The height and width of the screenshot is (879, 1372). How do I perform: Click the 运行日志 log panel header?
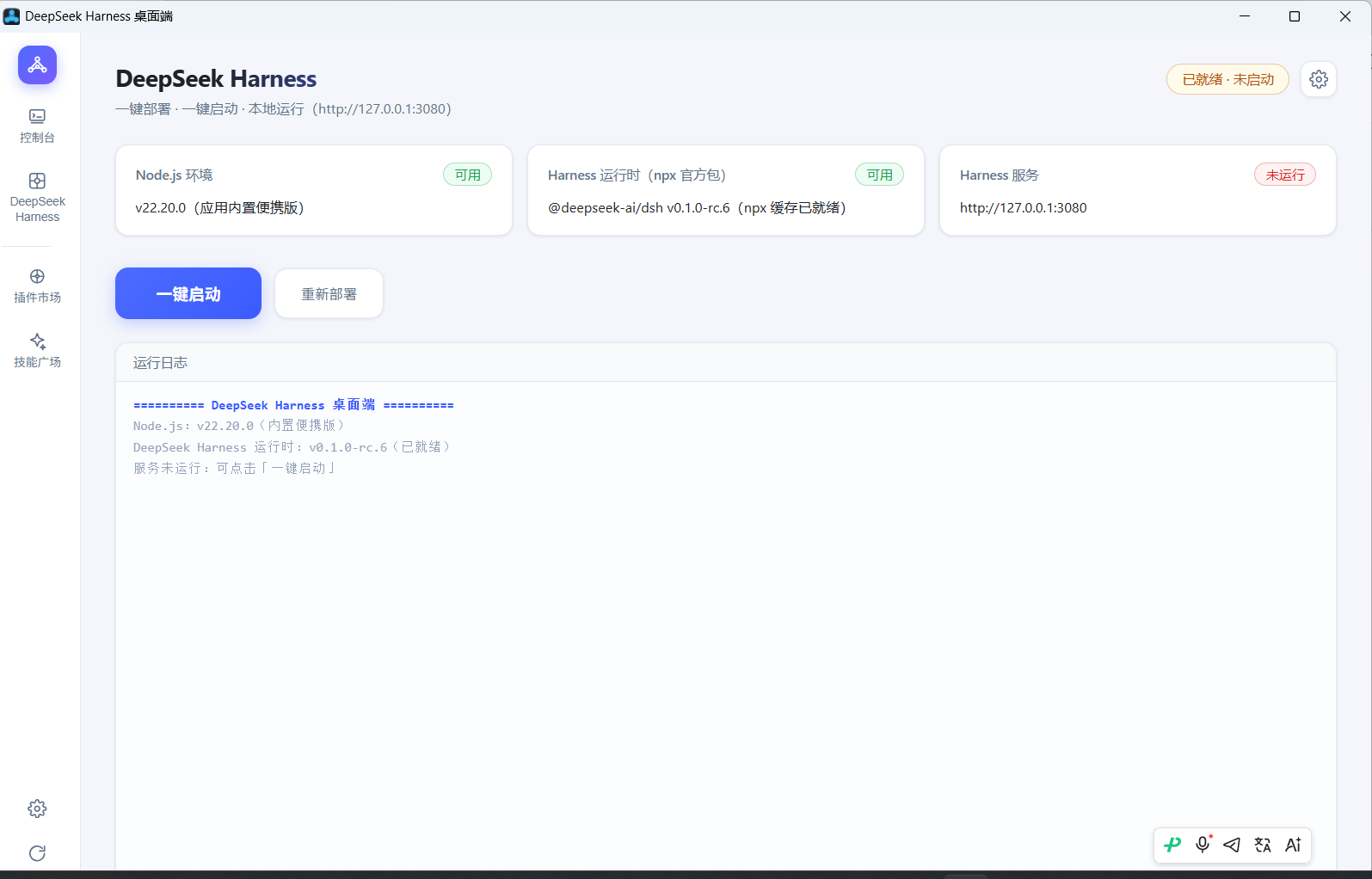coord(726,363)
